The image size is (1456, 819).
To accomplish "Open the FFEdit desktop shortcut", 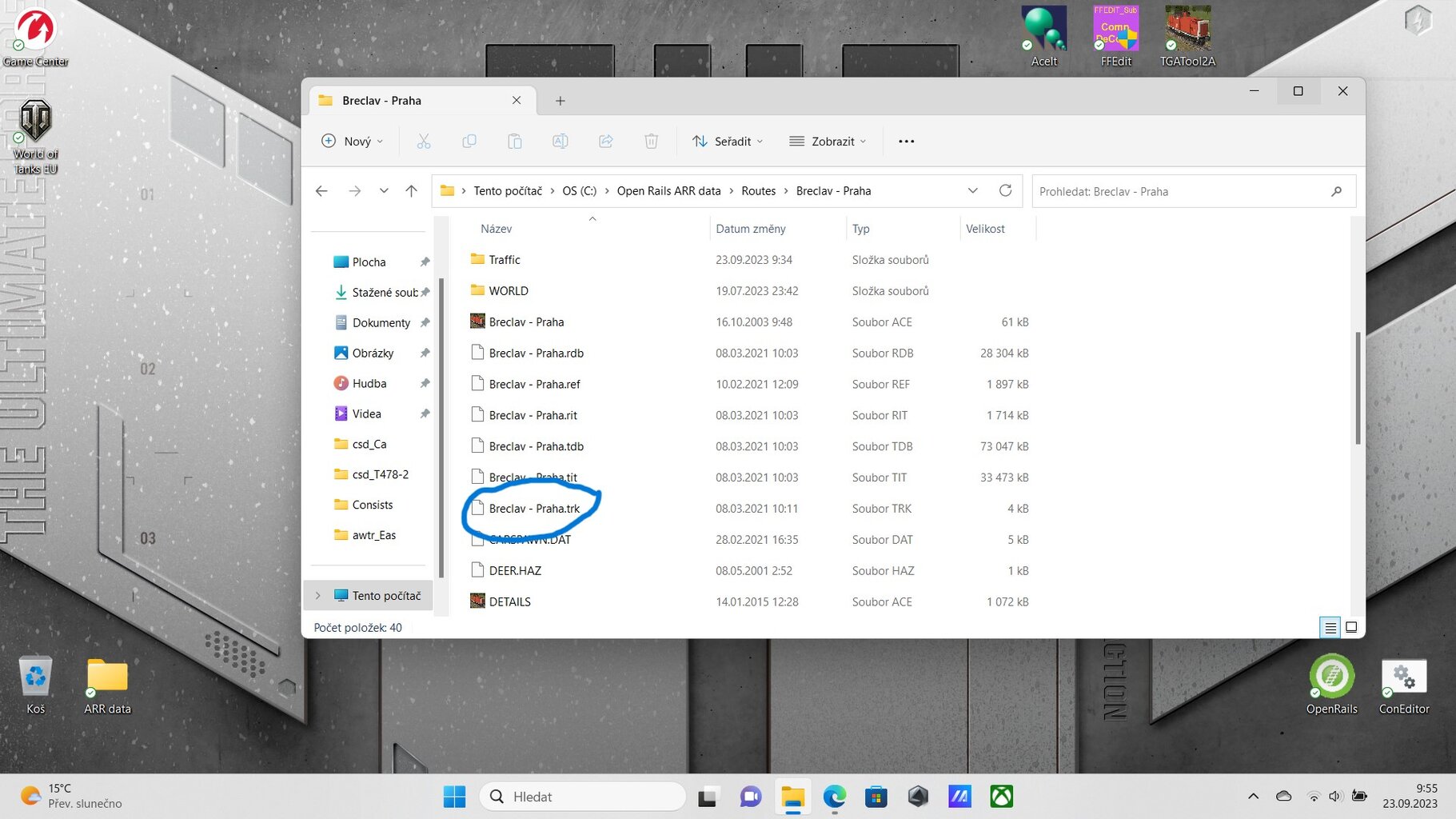I will (x=1116, y=37).
